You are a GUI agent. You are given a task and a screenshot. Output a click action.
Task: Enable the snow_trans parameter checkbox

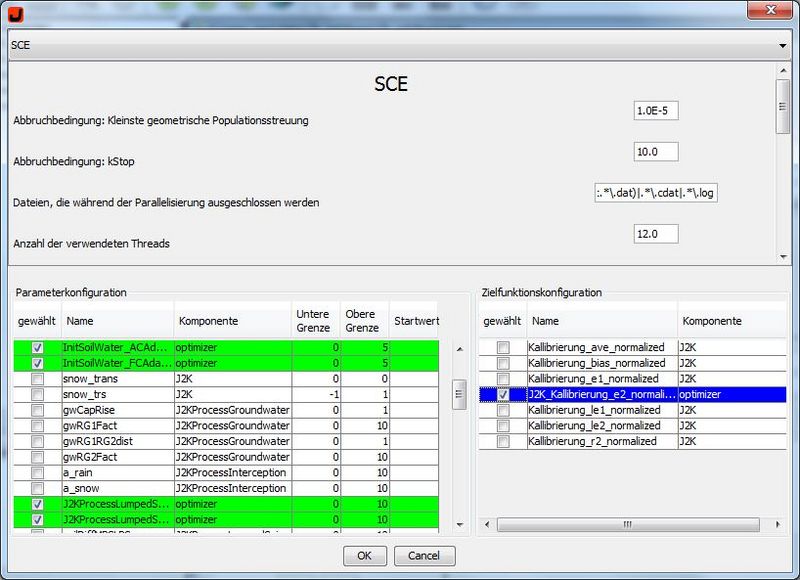[x=38, y=378]
